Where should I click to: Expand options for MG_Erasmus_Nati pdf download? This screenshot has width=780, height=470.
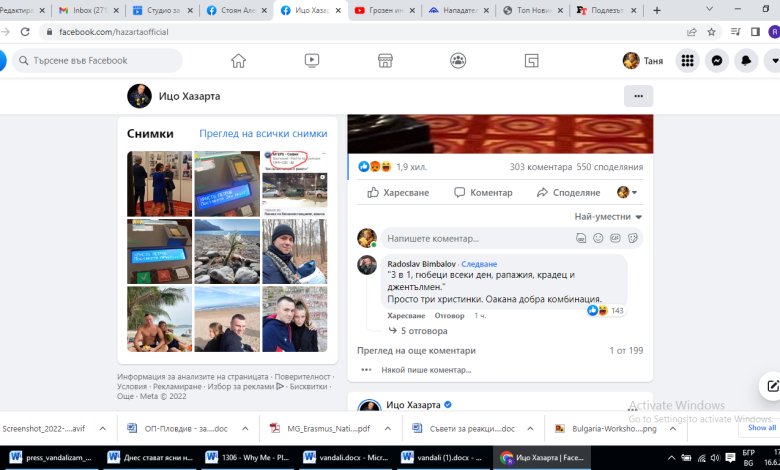pyautogui.click(x=388, y=428)
